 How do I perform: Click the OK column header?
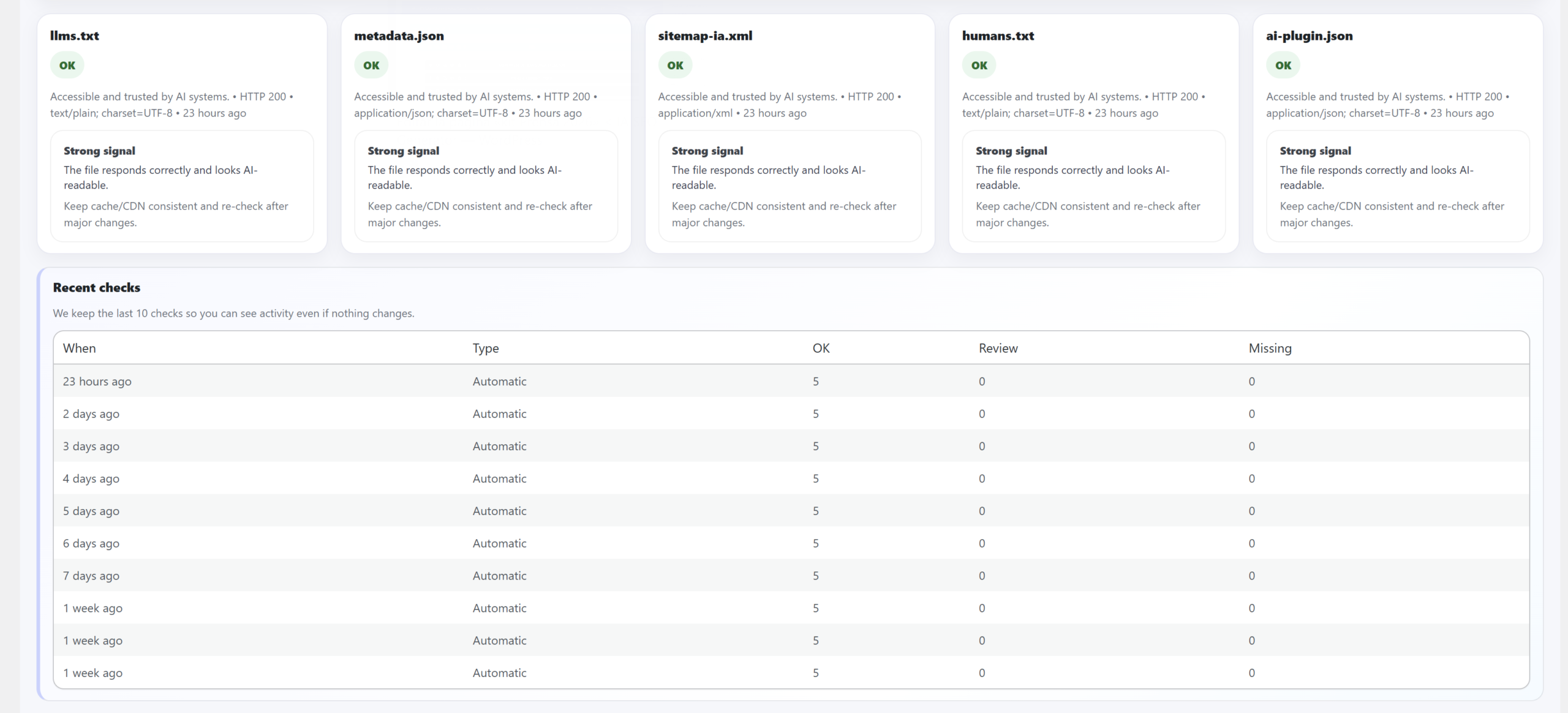[x=821, y=349]
